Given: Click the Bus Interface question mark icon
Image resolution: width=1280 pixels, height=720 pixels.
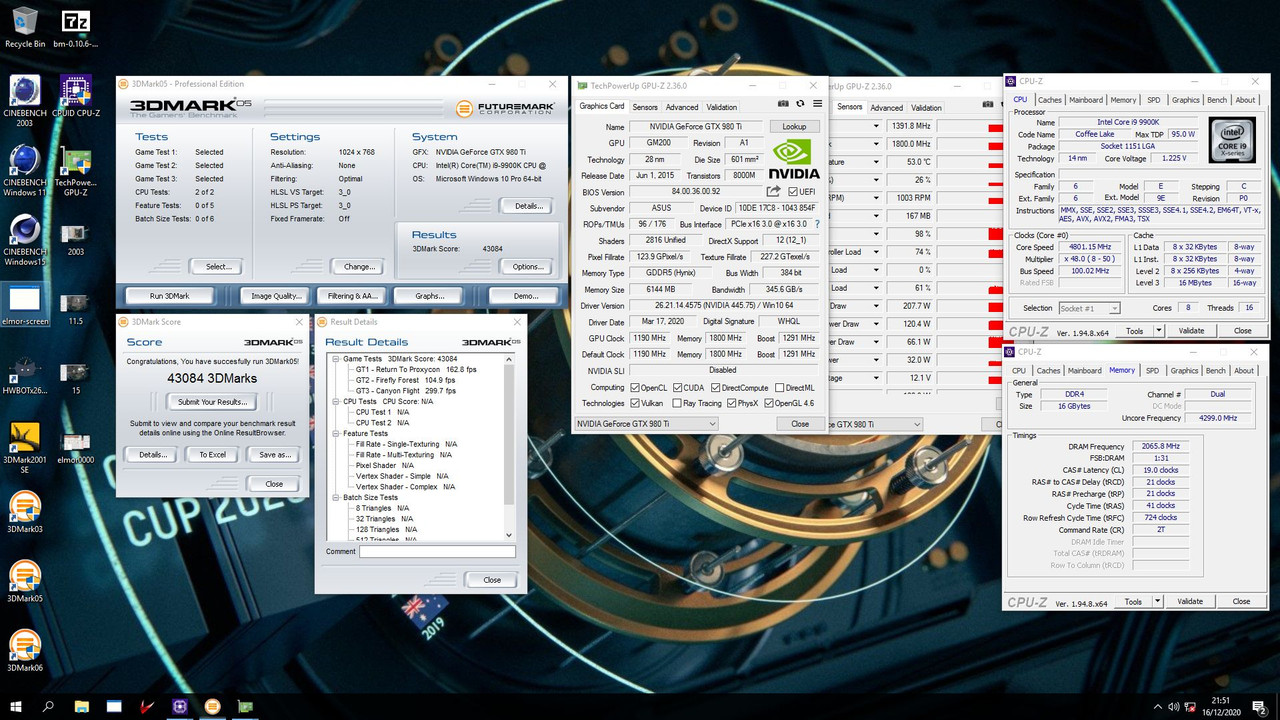Looking at the screenshot, I should pos(817,224).
